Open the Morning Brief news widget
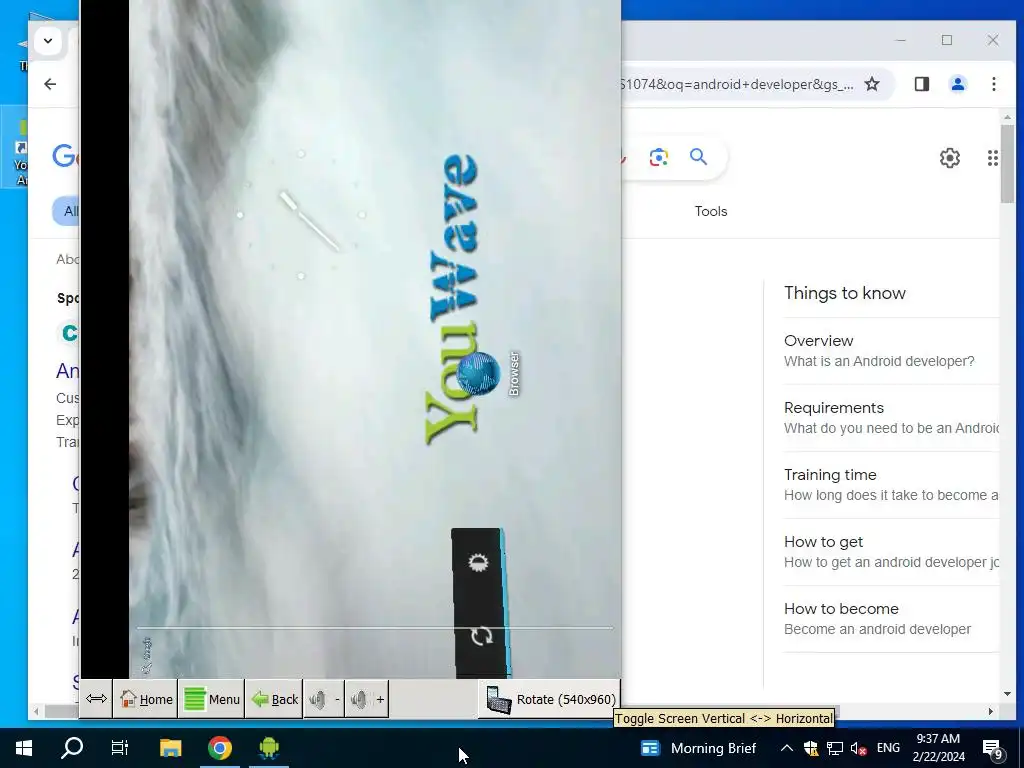The image size is (1024, 768). tap(698, 748)
